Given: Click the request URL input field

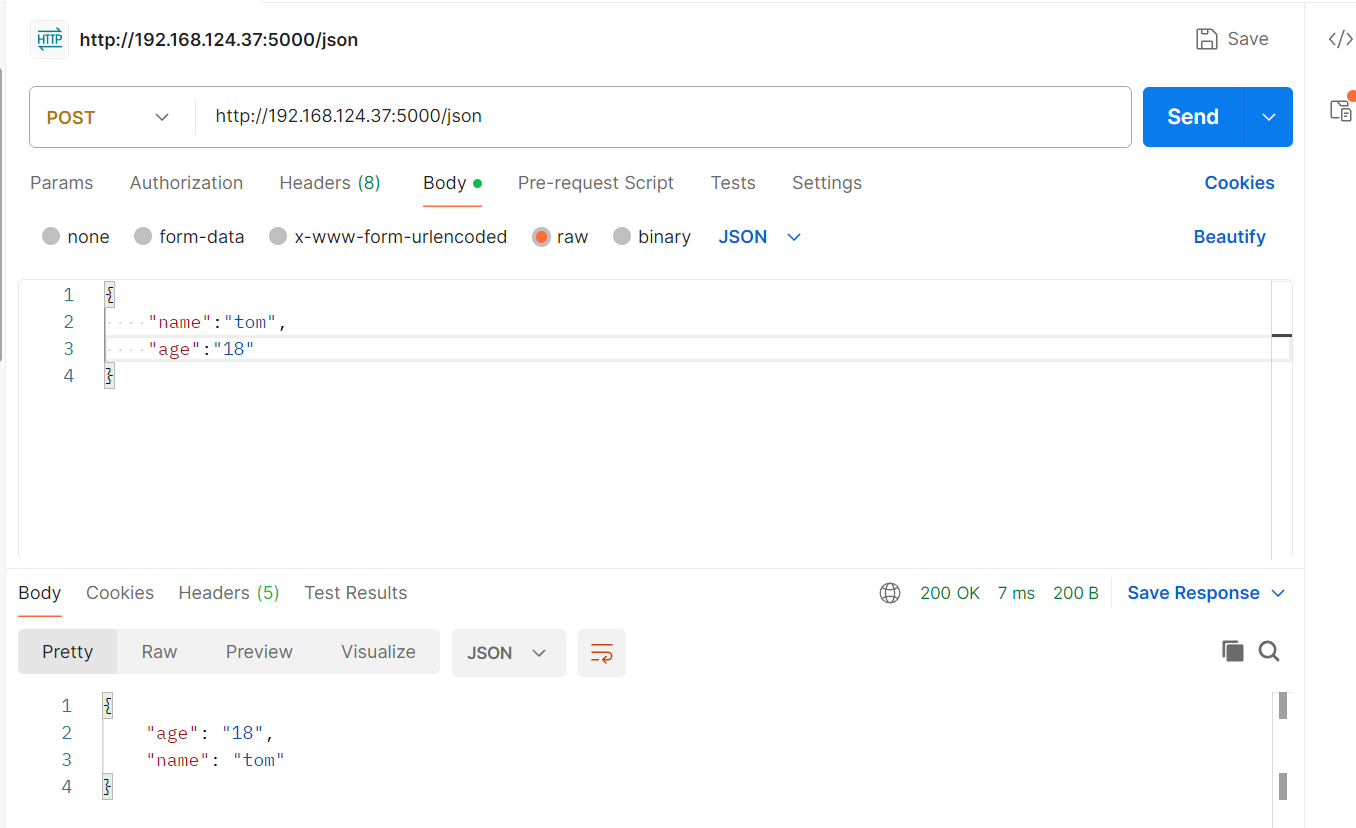Looking at the screenshot, I should [663, 117].
